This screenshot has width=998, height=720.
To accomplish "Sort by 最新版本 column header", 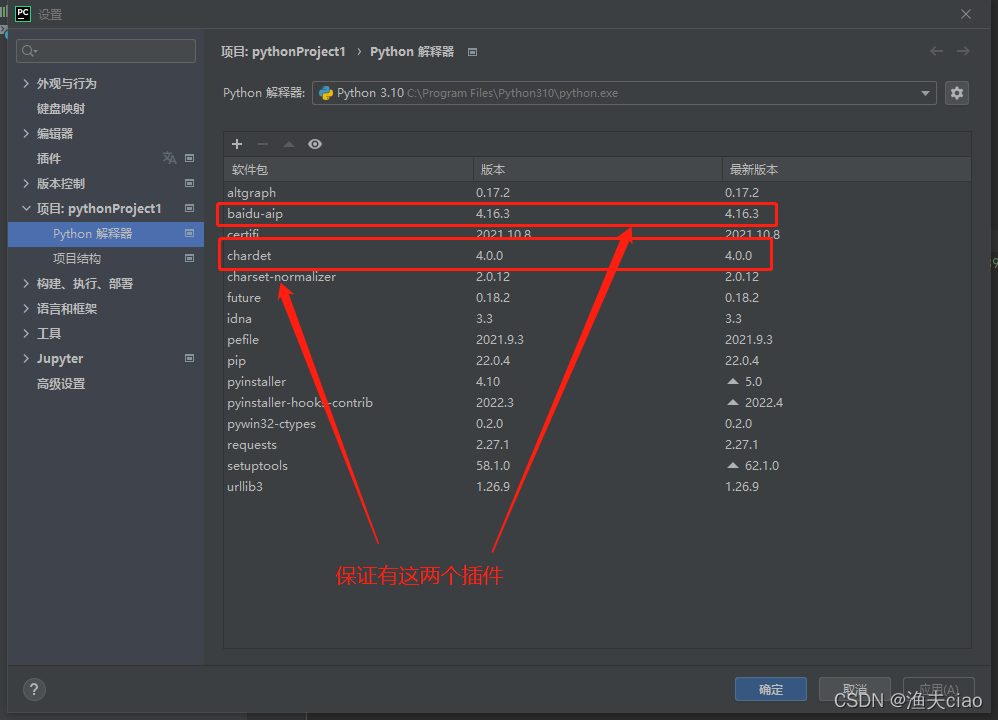I will click(x=847, y=169).
